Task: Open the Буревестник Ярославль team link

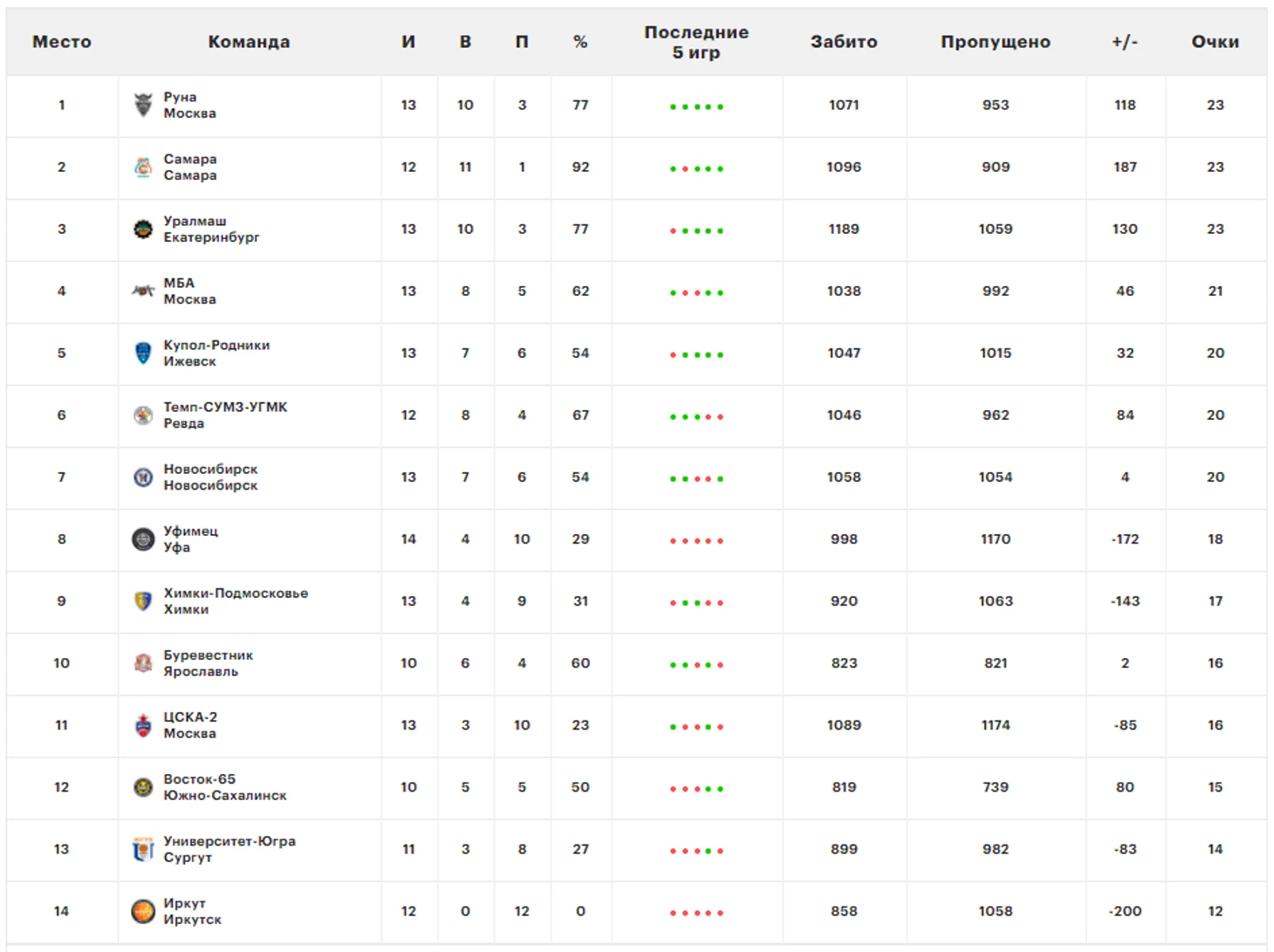Action: (x=208, y=663)
